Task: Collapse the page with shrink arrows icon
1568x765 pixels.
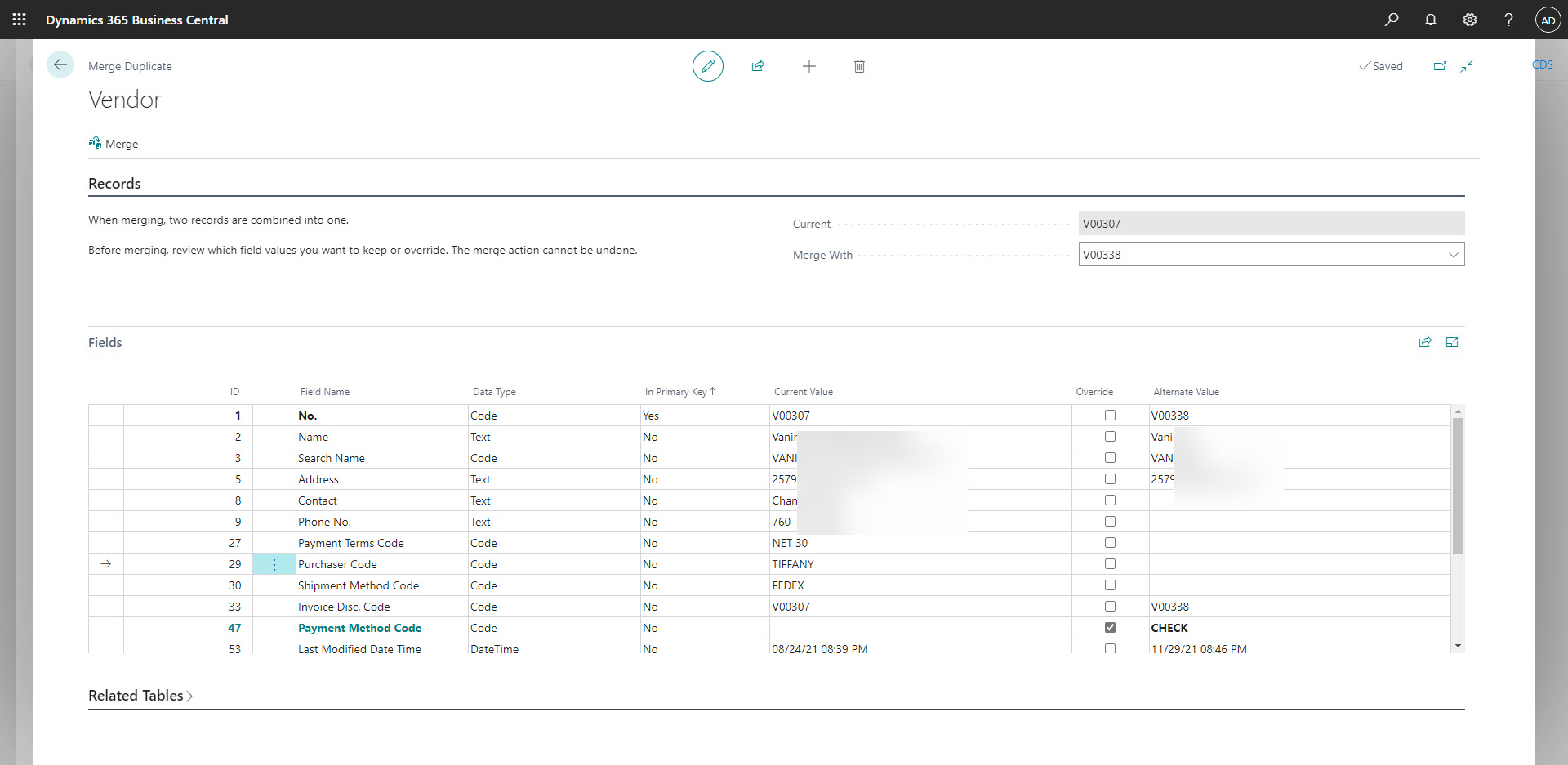Action: pos(1467,66)
